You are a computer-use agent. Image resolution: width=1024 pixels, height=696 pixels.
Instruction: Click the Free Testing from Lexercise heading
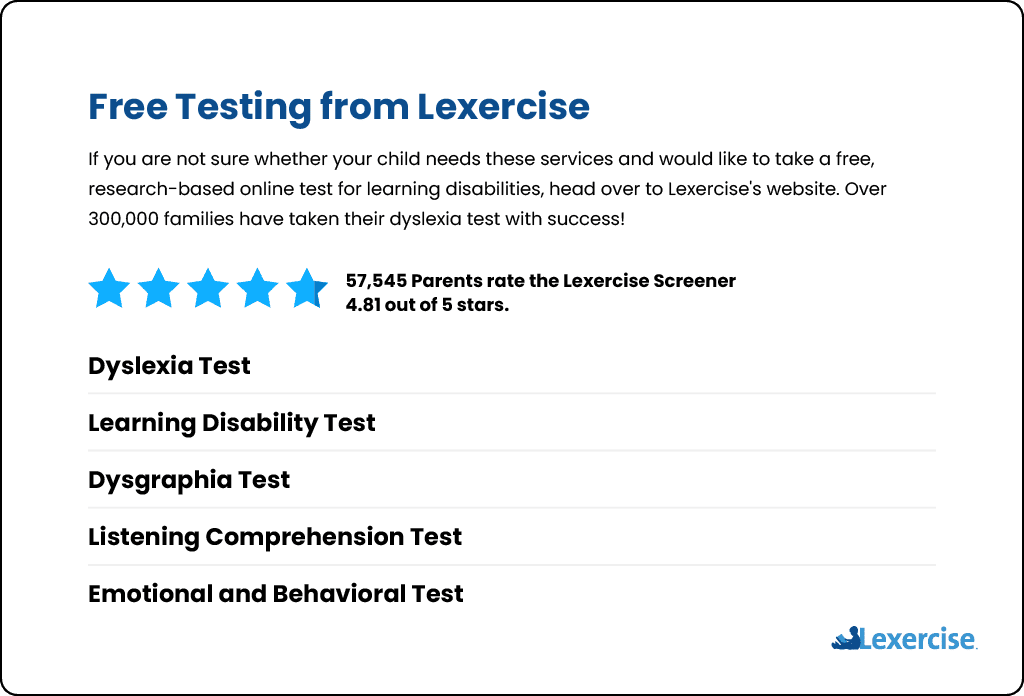click(339, 106)
